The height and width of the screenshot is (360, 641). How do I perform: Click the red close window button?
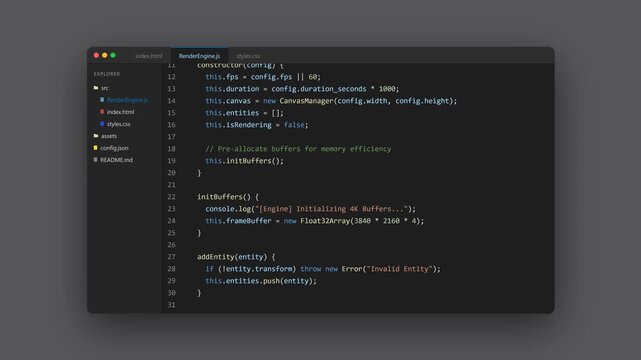pos(96,55)
